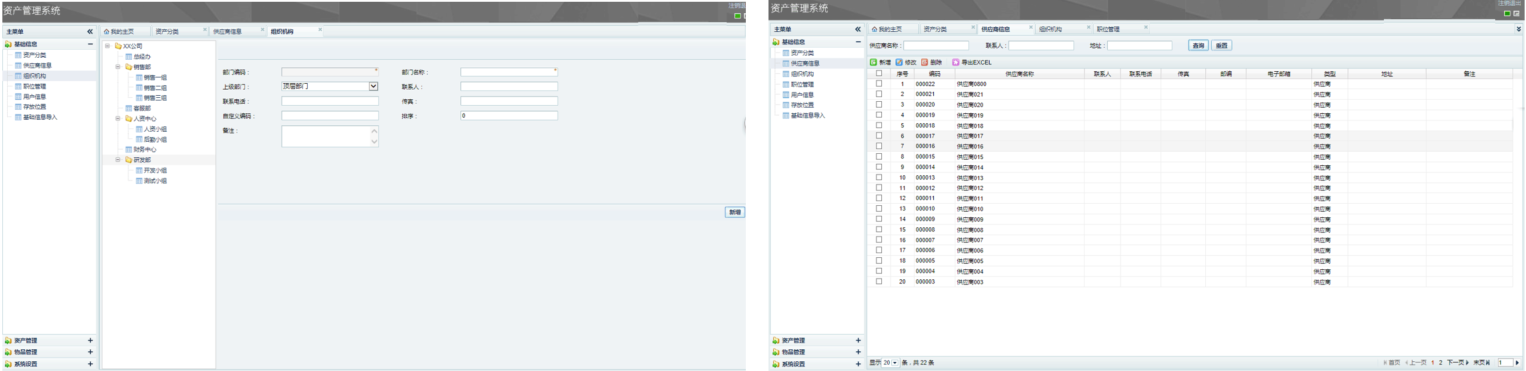The width and height of the screenshot is (1526, 371).
Task: Select 销售二组 node in organization tree
Action: tap(151, 87)
